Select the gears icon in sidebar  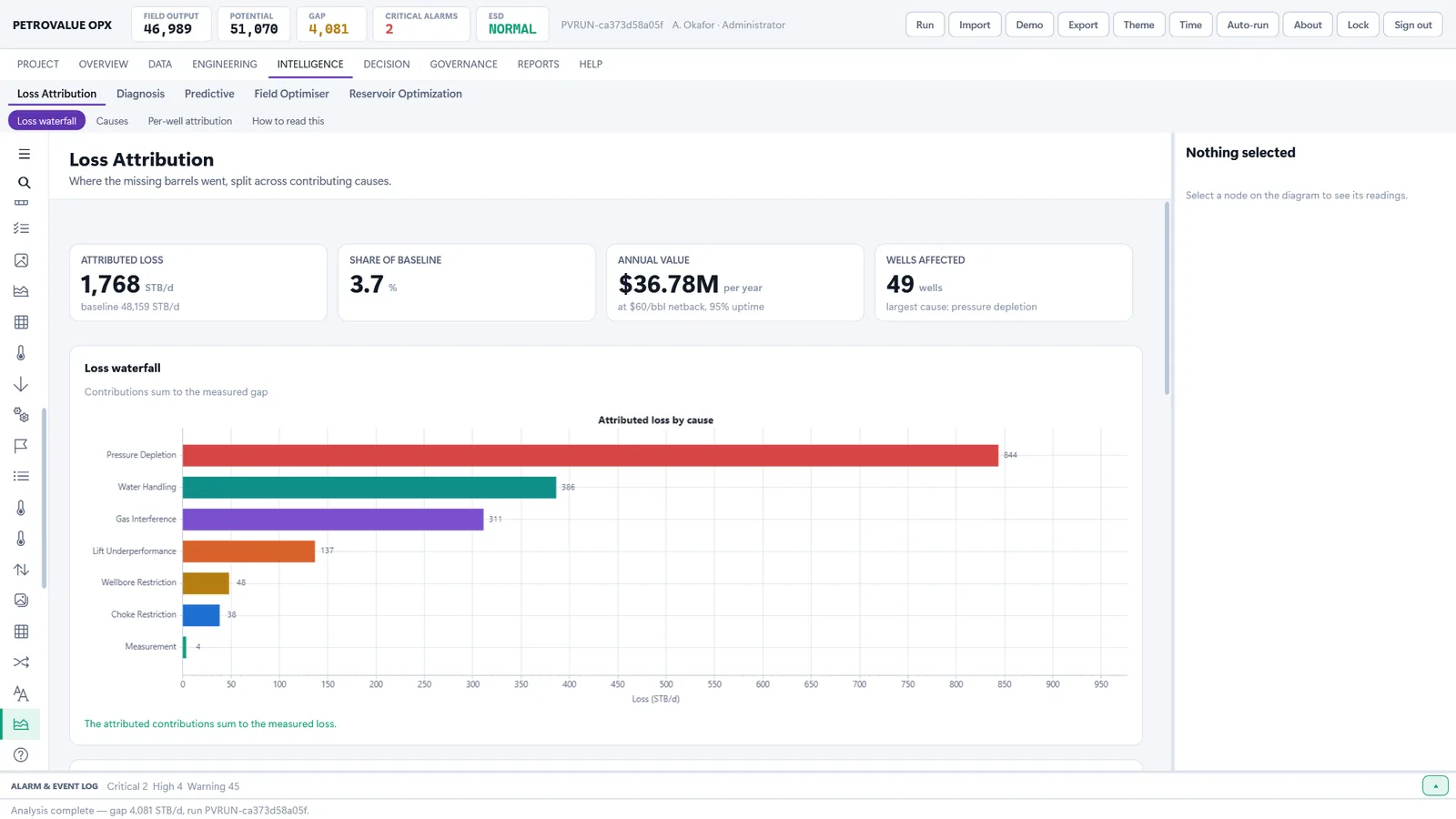click(21, 415)
